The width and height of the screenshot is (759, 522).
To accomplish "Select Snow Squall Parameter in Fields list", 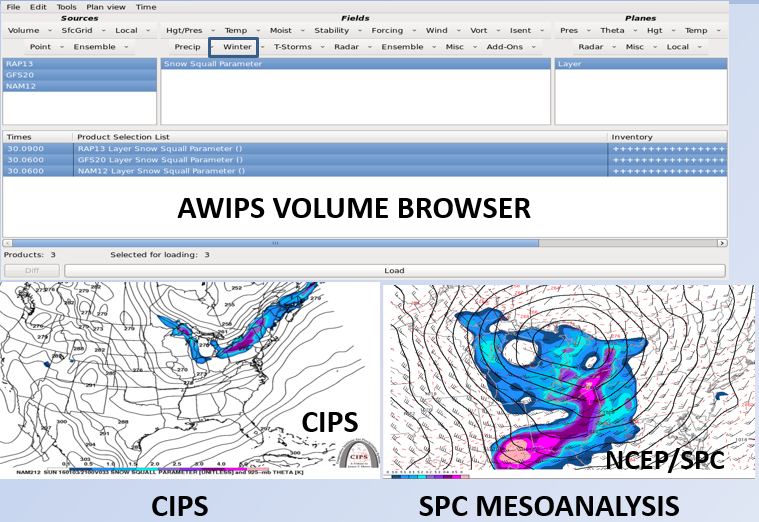I will tap(356, 64).
